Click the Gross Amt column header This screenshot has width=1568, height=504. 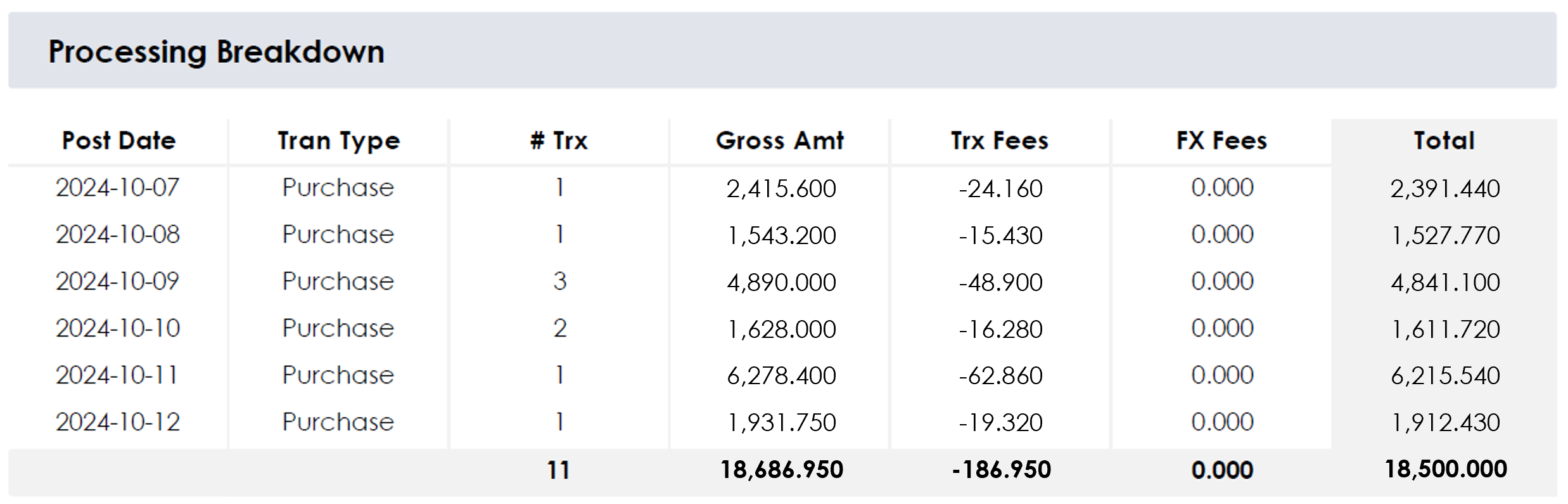click(780, 141)
